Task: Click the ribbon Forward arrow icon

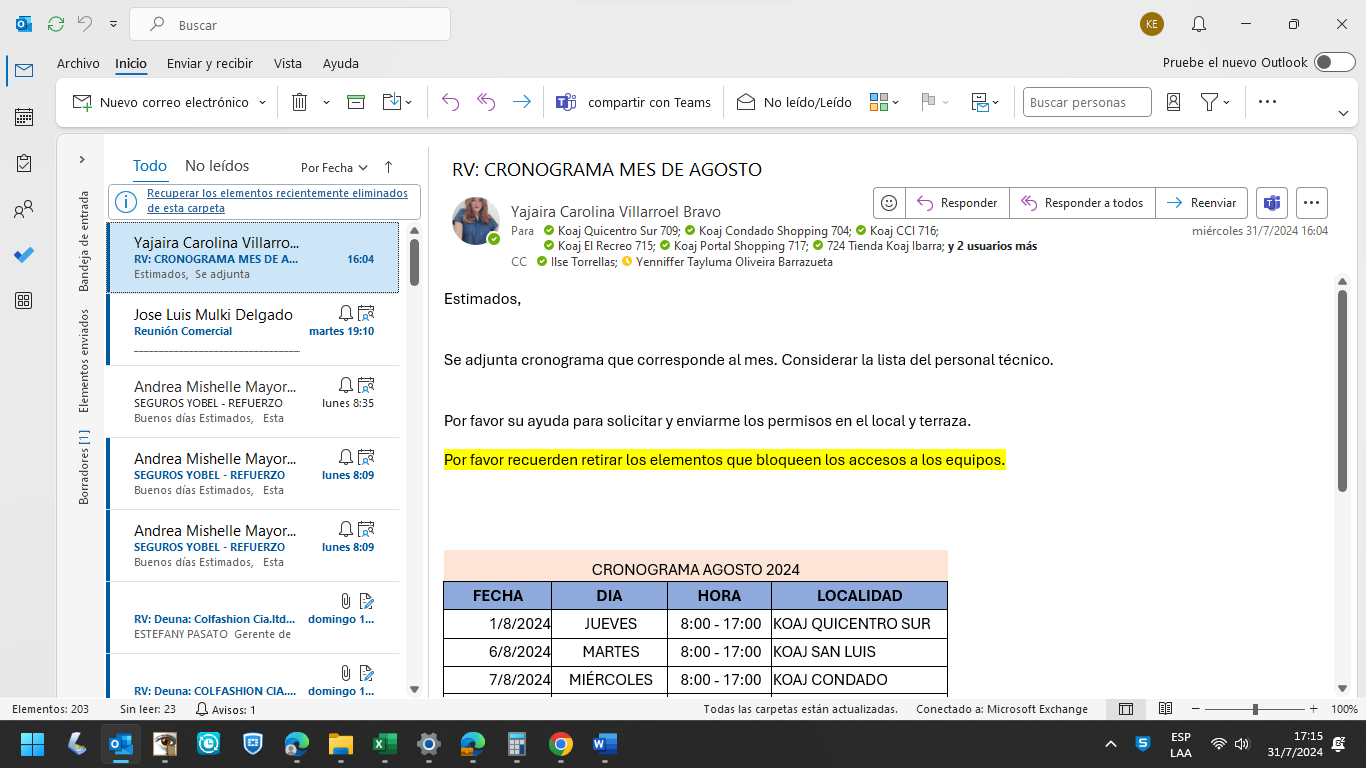Action: point(521,102)
